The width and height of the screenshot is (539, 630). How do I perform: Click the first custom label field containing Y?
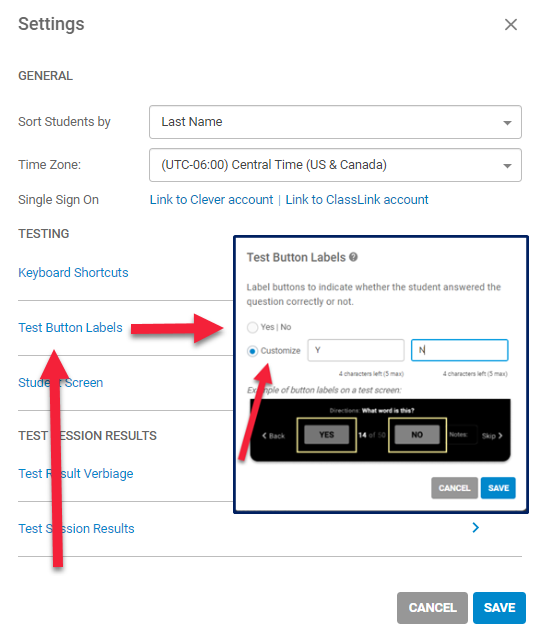pyautogui.click(x=356, y=350)
